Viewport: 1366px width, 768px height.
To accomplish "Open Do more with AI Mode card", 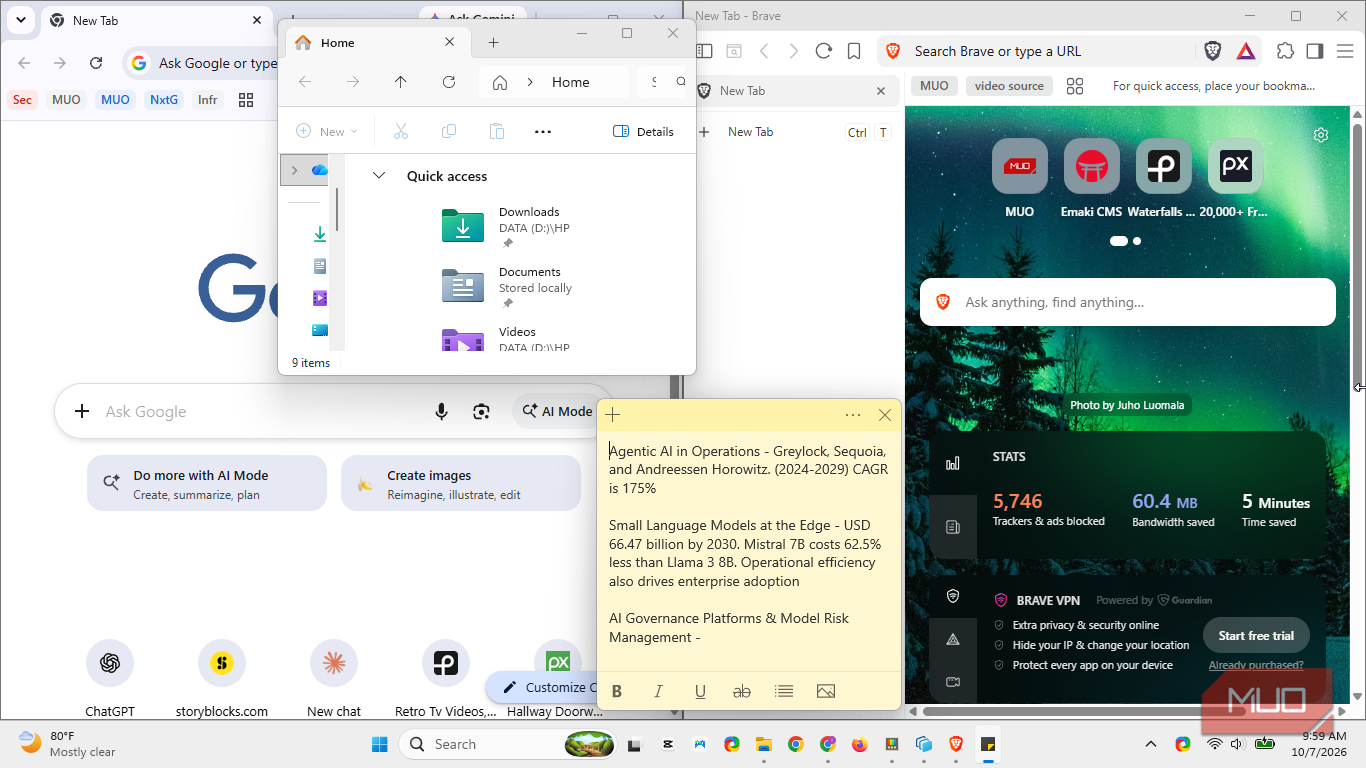I will (207, 484).
